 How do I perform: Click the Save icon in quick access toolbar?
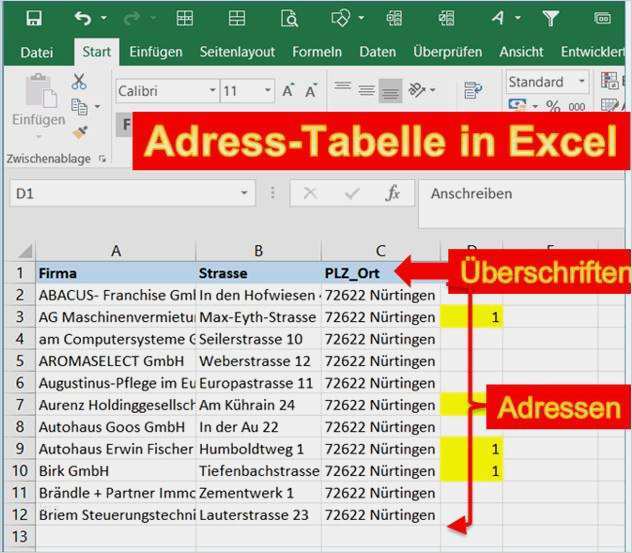pos(34,18)
